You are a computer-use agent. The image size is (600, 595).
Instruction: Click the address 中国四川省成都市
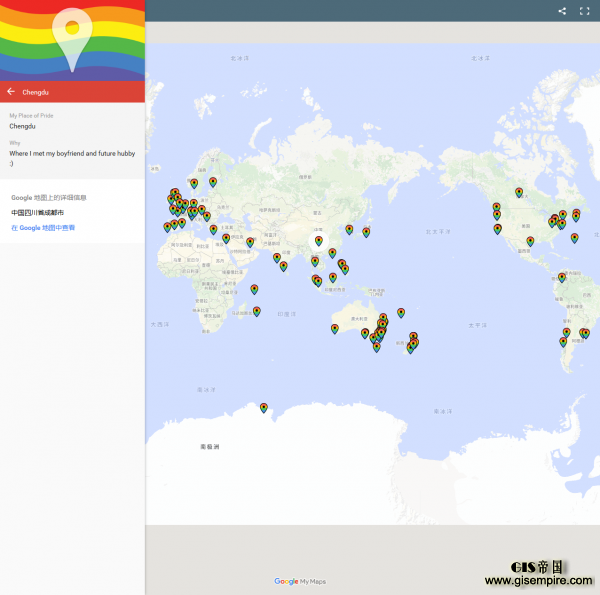(37, 213)
